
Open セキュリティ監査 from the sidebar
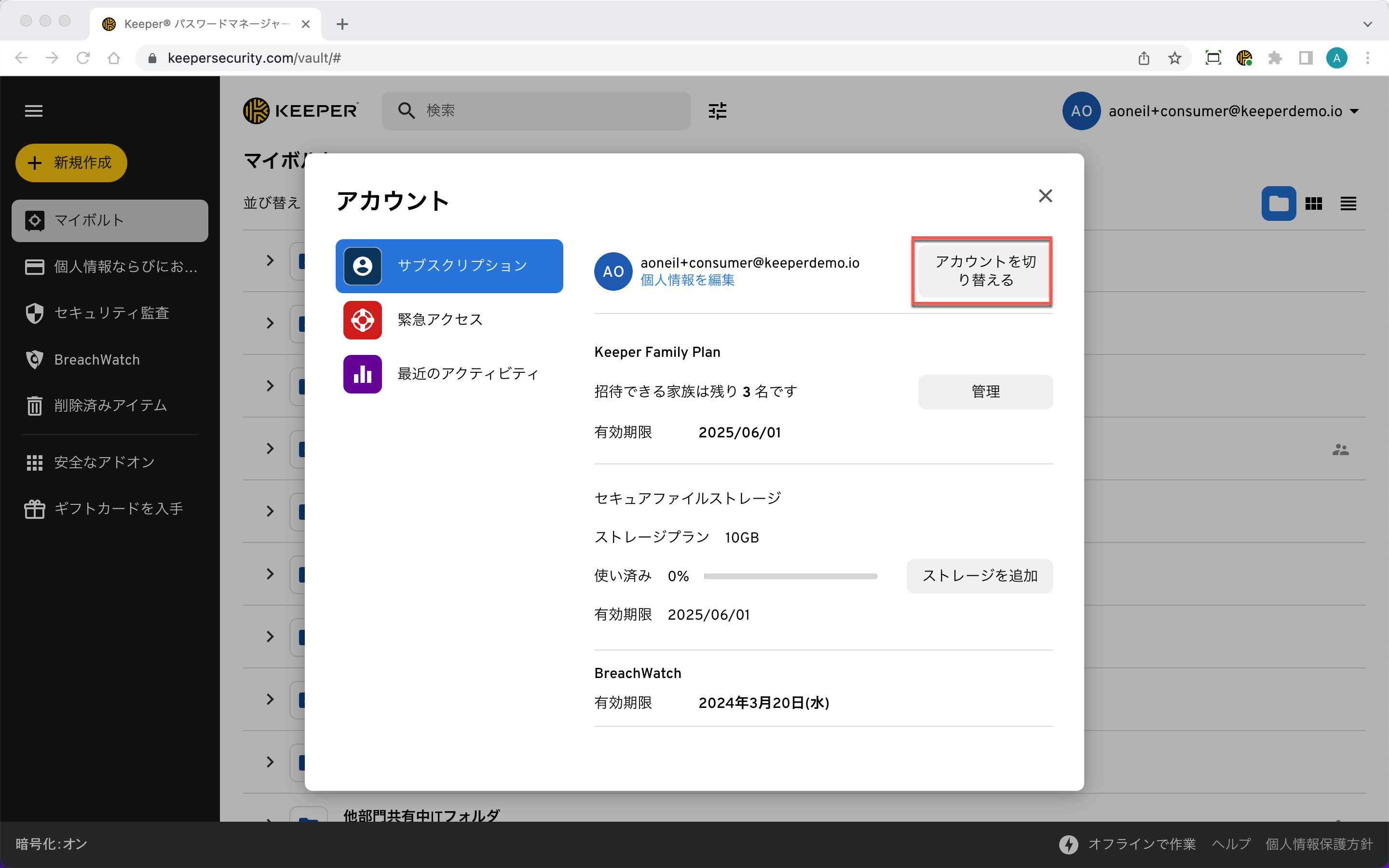pos(111,313)
